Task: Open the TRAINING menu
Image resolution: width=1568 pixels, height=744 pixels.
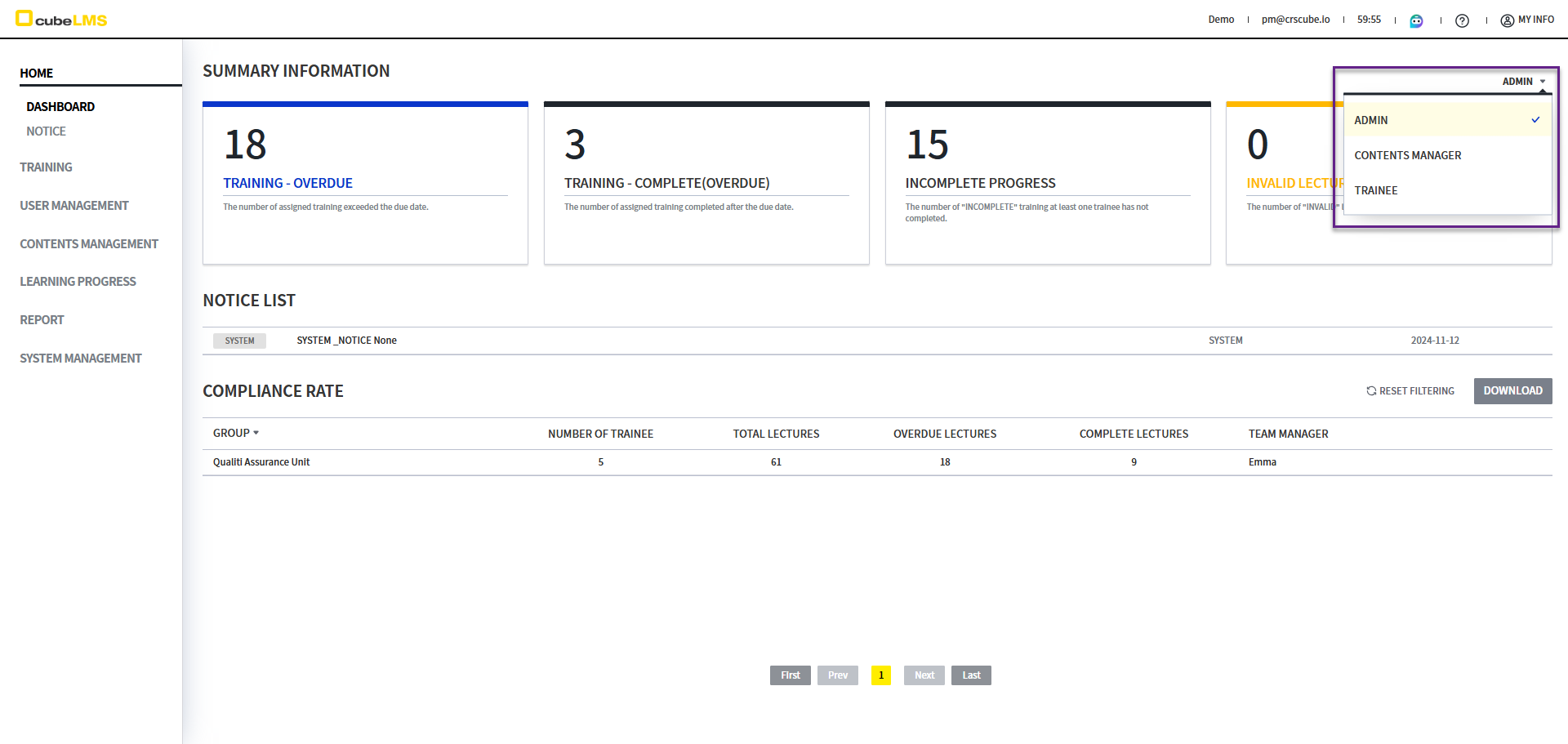Action: [46, 167]
